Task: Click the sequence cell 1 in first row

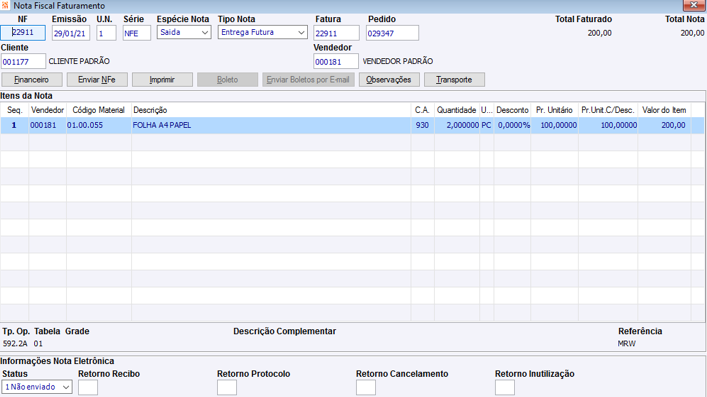Action: [14, 125]
